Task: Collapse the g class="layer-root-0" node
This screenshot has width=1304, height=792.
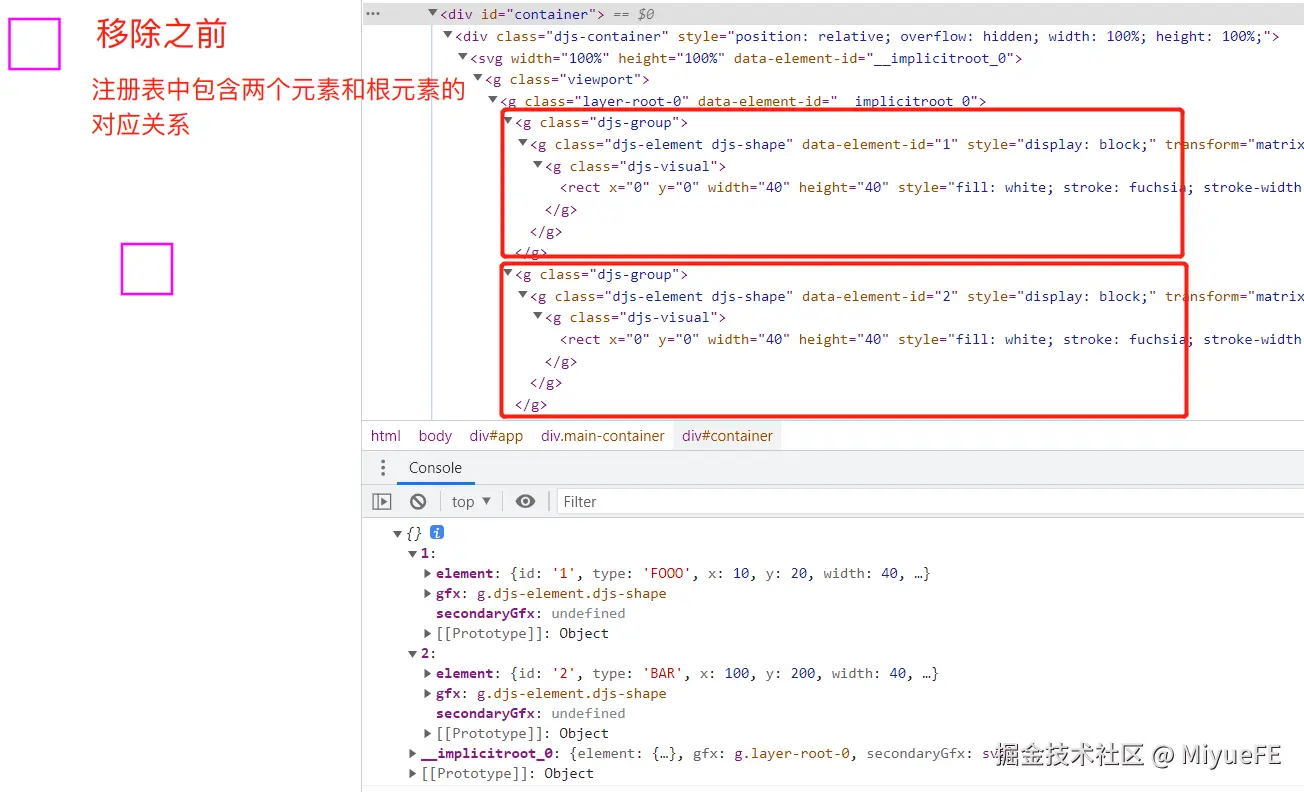Action: pos(493,101)
